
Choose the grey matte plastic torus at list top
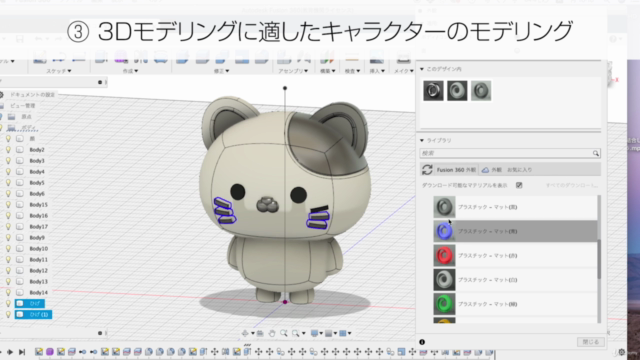click(x=444, y=207)
